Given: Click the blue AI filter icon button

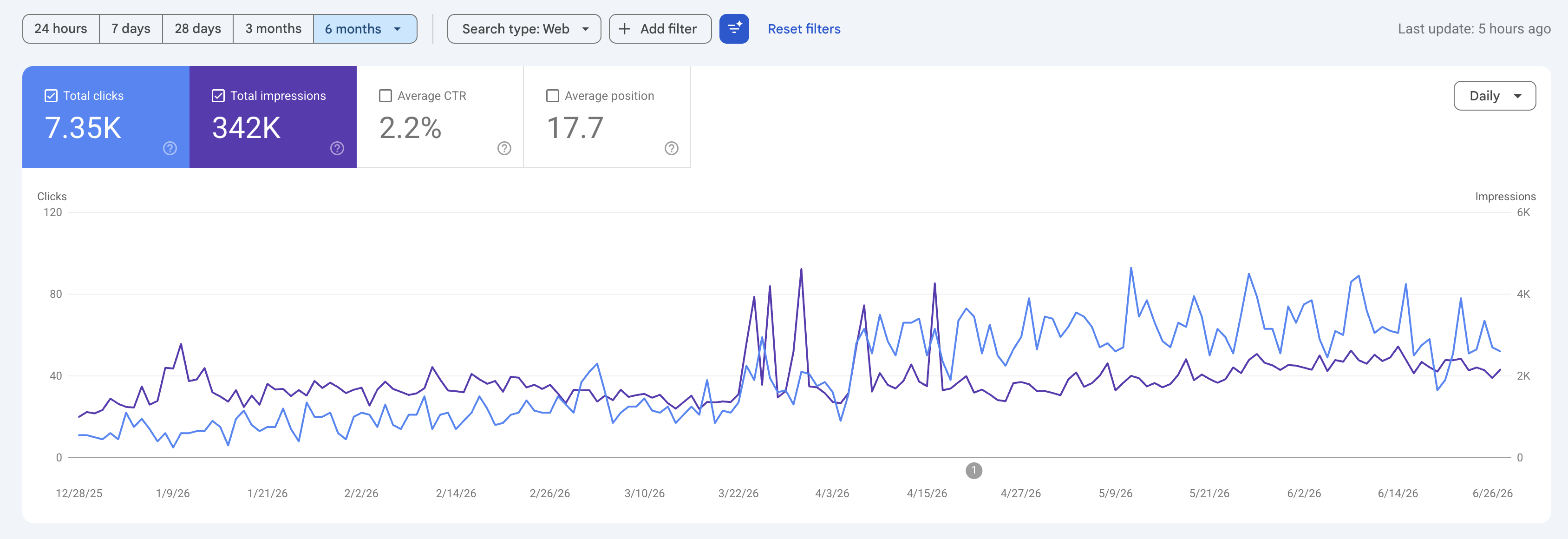Looking at the screenshot, I should (734, 29).
